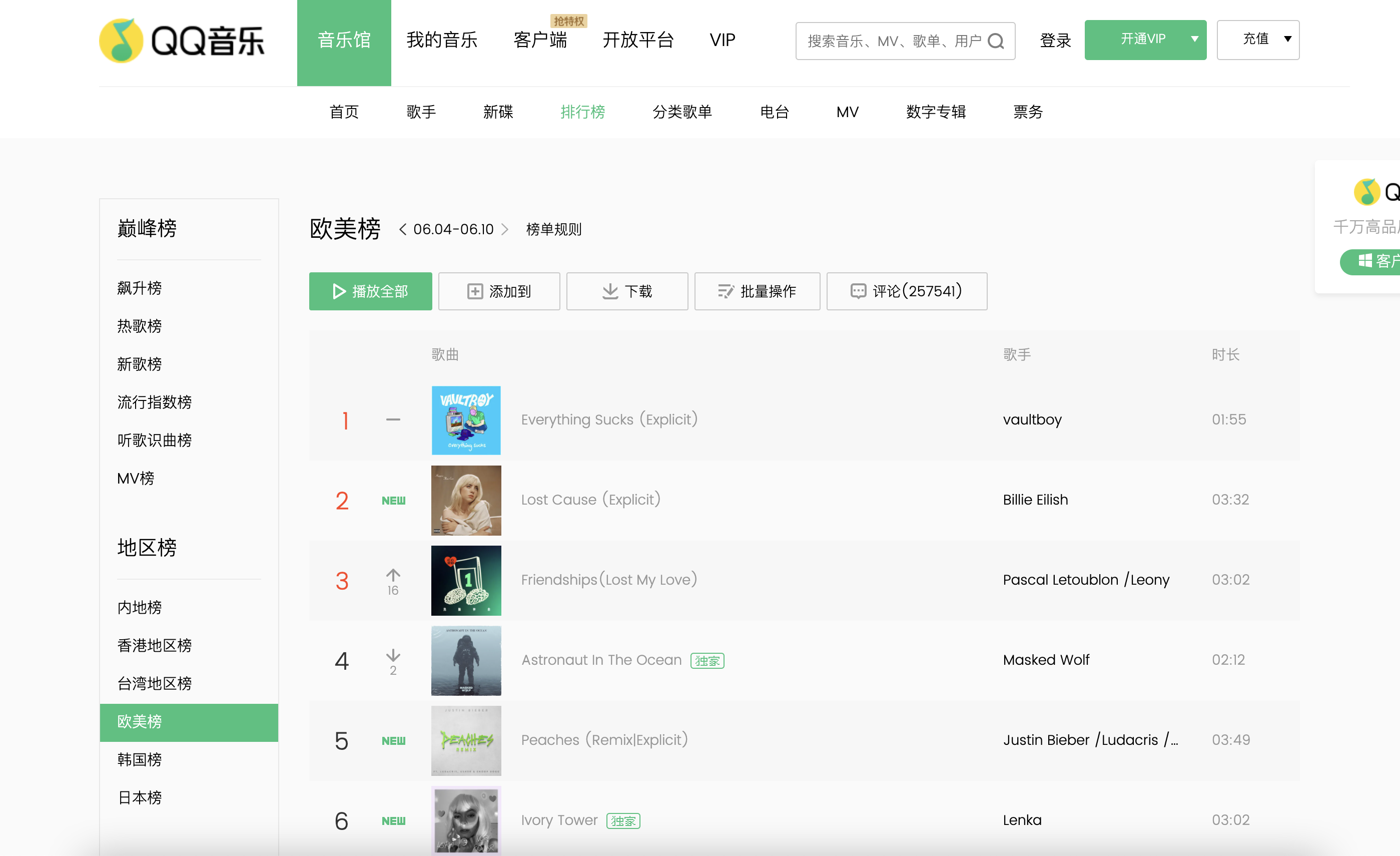Go to next week chart arrow
1400x856 pixels.
point(504,229)
